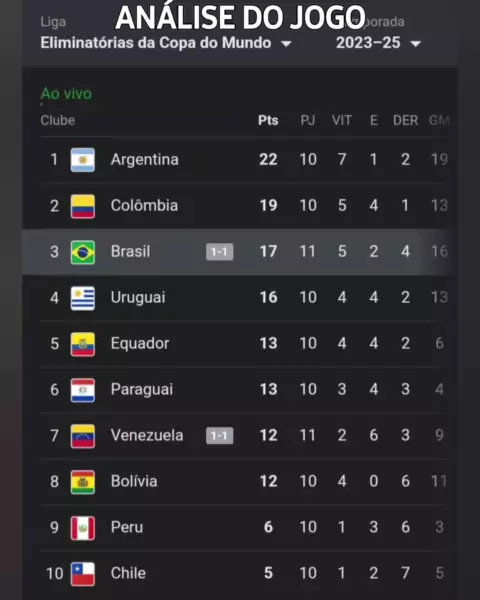Click the Brasil flag icon

[x=83, y=252]
